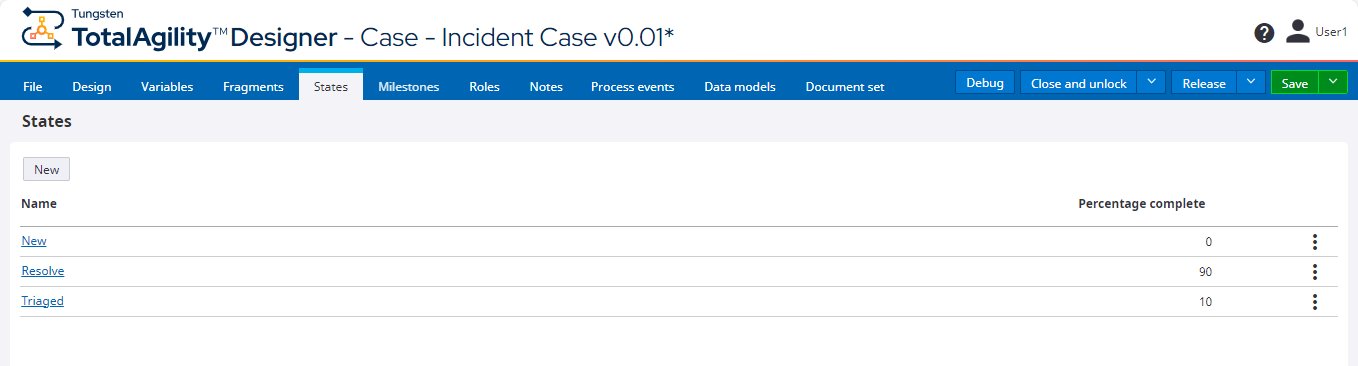Open actions menu for Resolve state row
The image size is (1358, 366).
click(x=1315, y=272)
